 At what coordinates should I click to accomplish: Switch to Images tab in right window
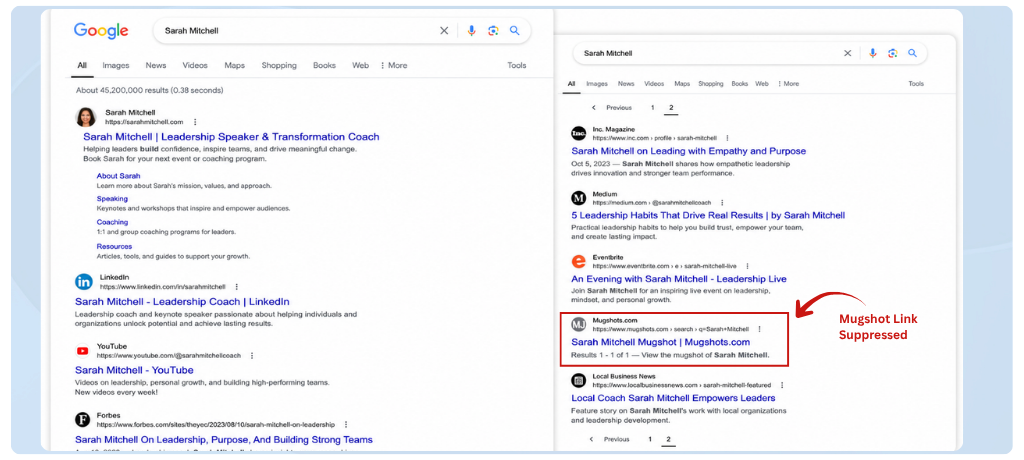[x=596, y=84]
